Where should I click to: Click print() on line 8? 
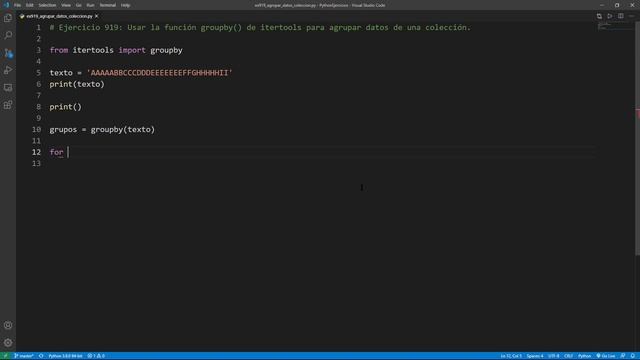coord(66,107)
